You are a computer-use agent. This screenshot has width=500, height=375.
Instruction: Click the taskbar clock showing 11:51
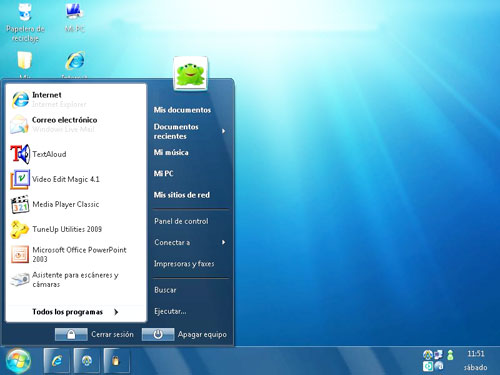476,354
